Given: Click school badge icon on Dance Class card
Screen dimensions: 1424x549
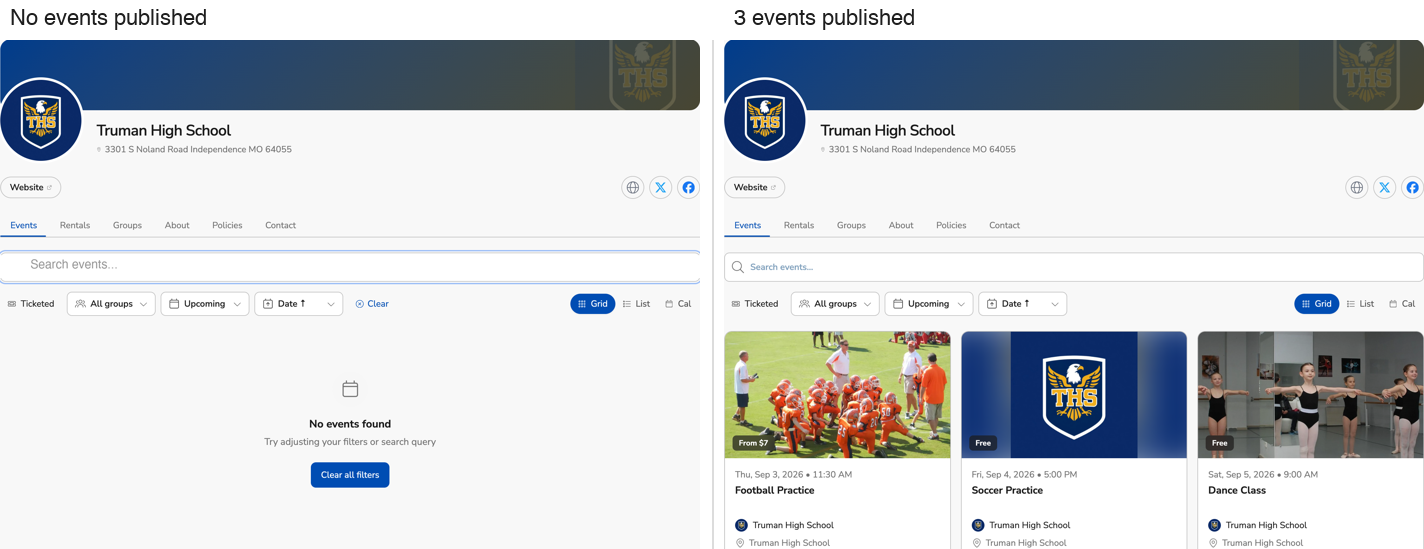Looking at the screenshot, I should point(1214,525).
